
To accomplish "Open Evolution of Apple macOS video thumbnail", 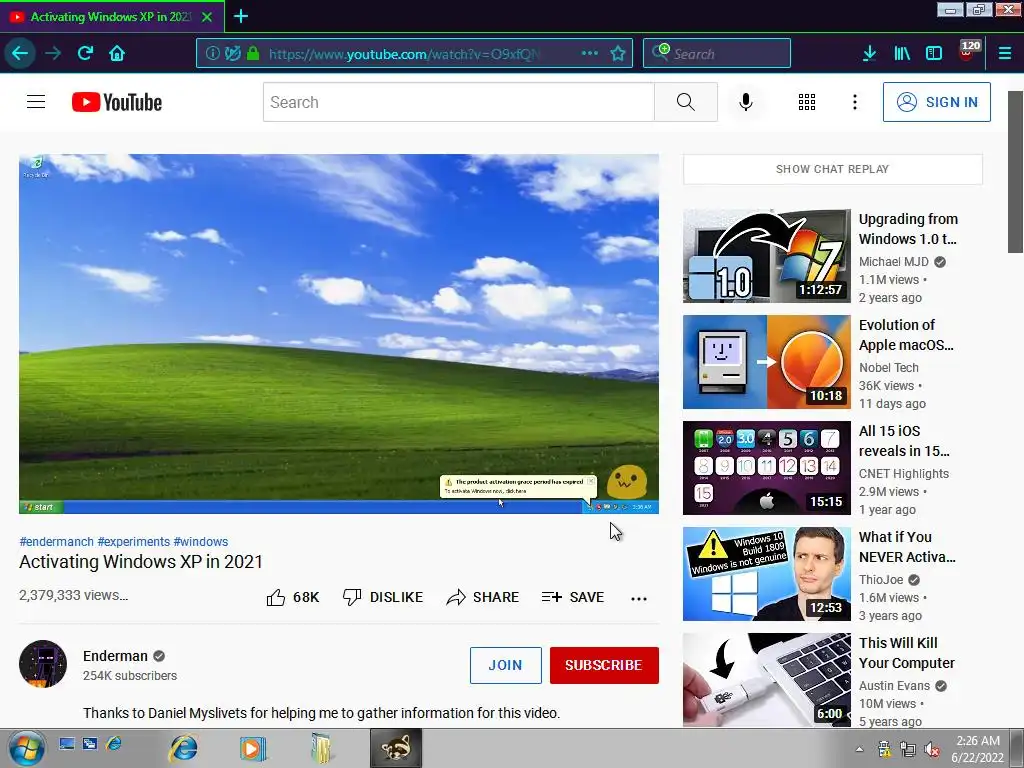I will 767,362.
